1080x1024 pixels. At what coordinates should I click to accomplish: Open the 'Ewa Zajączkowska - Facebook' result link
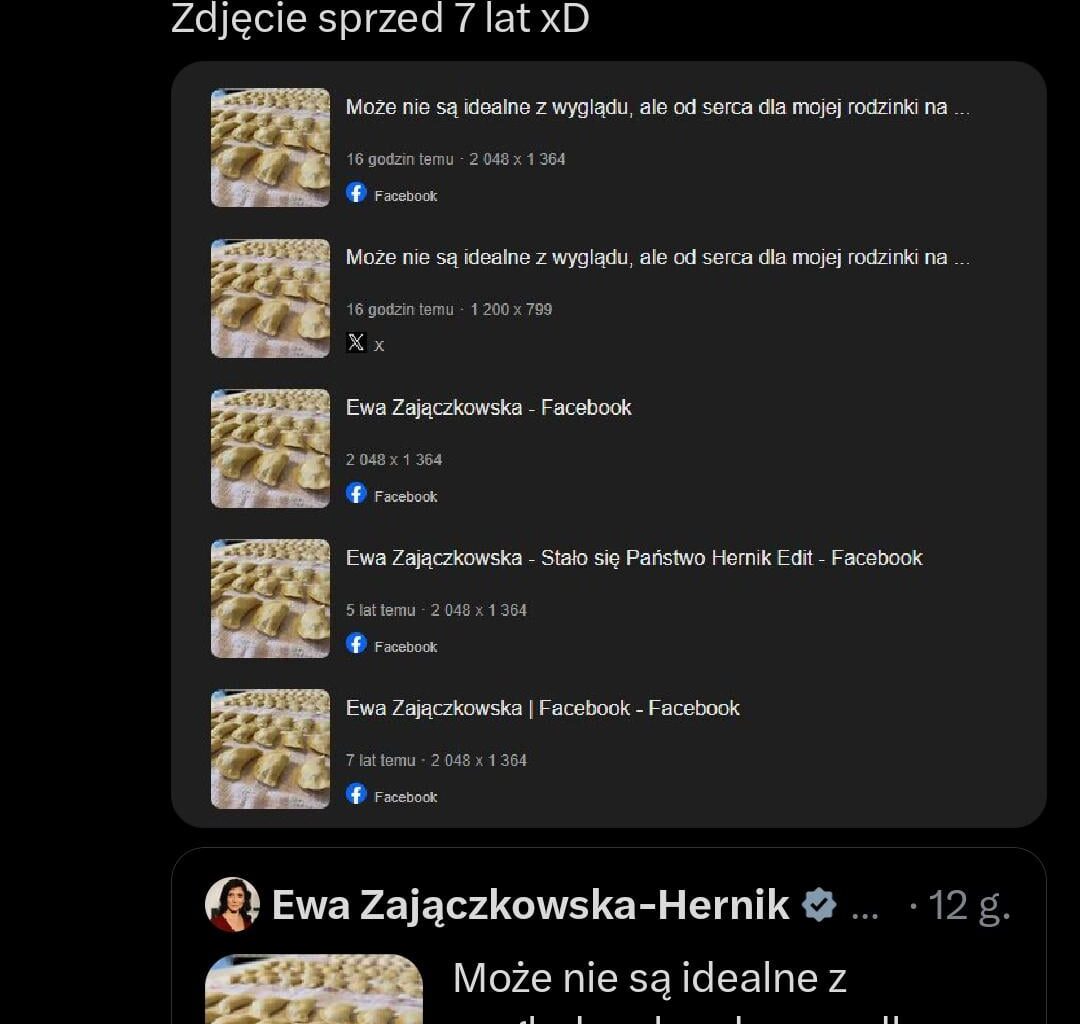(x=489, y=407)
